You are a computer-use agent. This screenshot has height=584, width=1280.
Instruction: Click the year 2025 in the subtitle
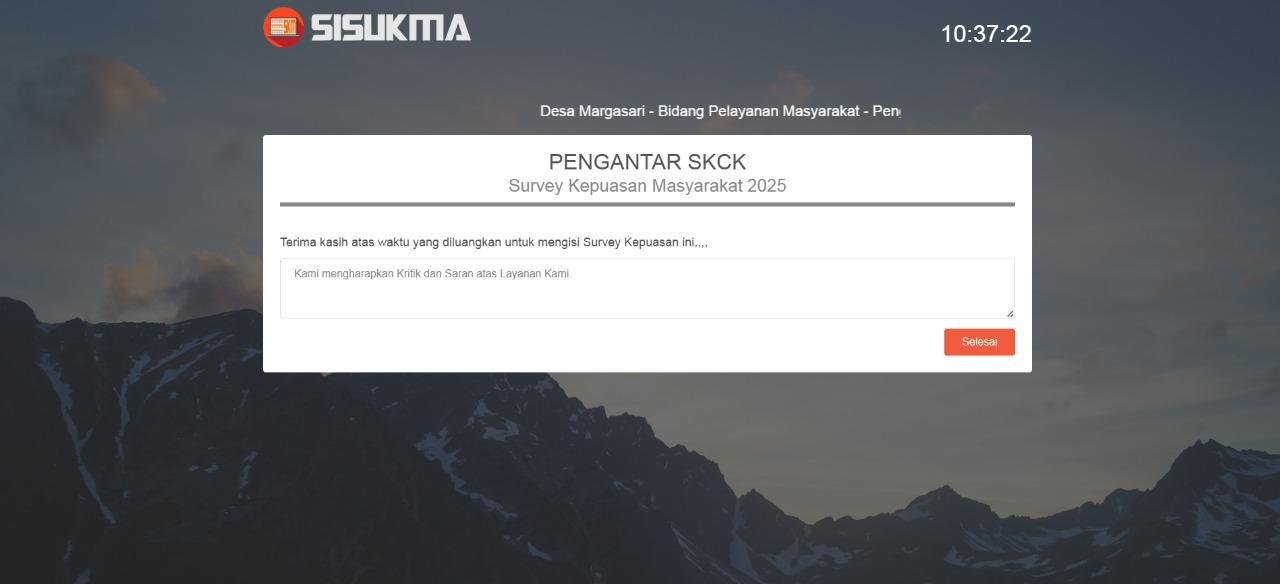click(x=766, y=186)
